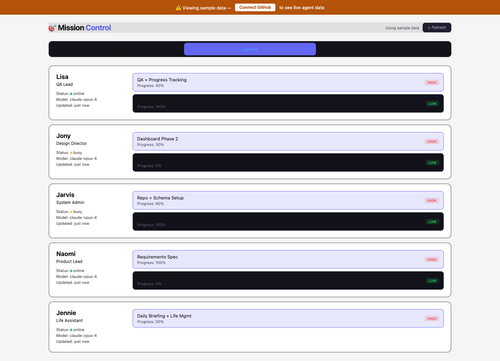The width and height of the screenshot is (500, 361).
Task: Click Jennie's Life Assistant role label
Action: (x=69, y=320)
